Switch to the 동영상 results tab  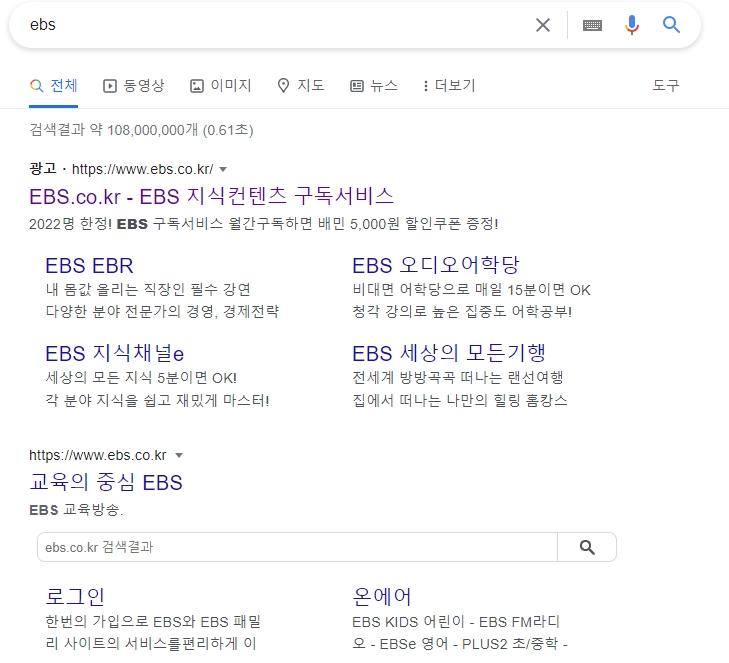coord(134,85)
